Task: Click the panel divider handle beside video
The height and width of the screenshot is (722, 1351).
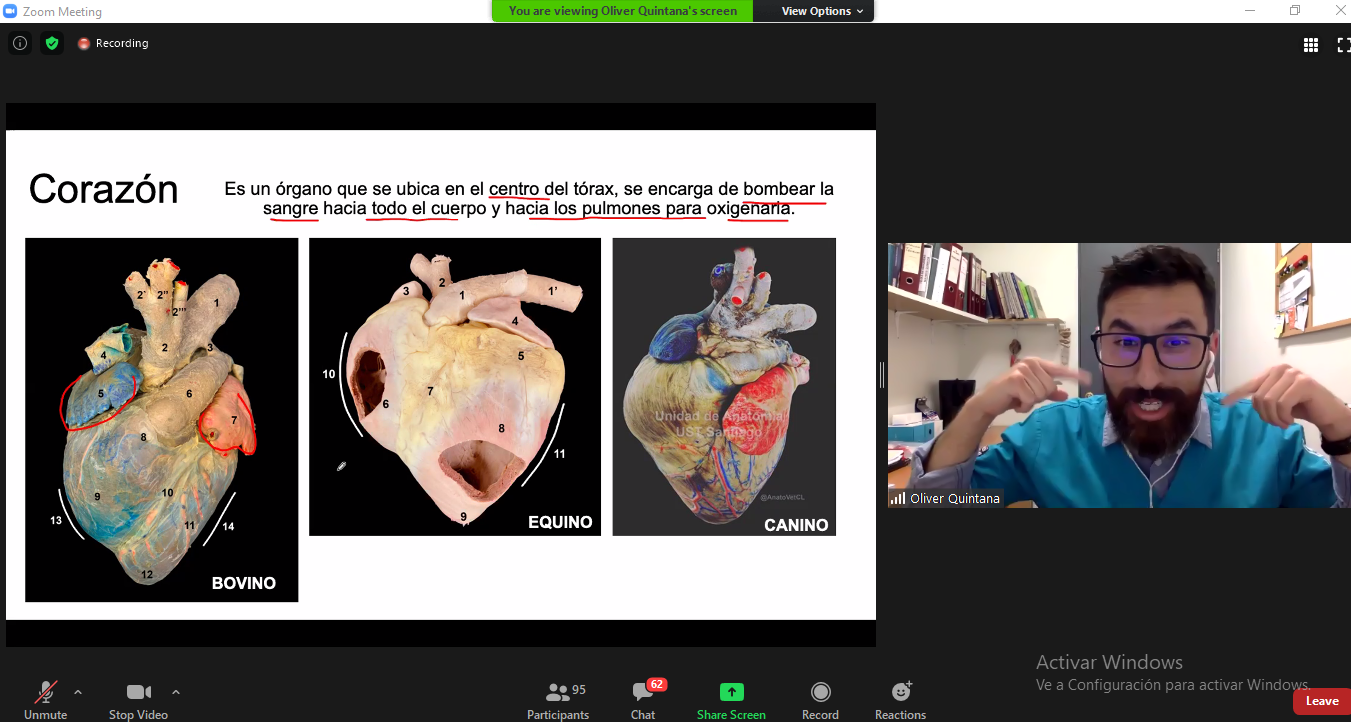Action: 881,375
